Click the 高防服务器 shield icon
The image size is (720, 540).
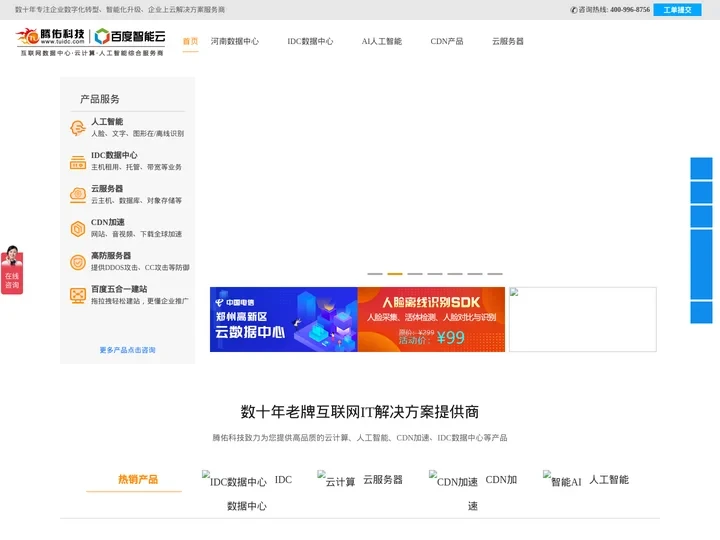(x=78, y=262)
